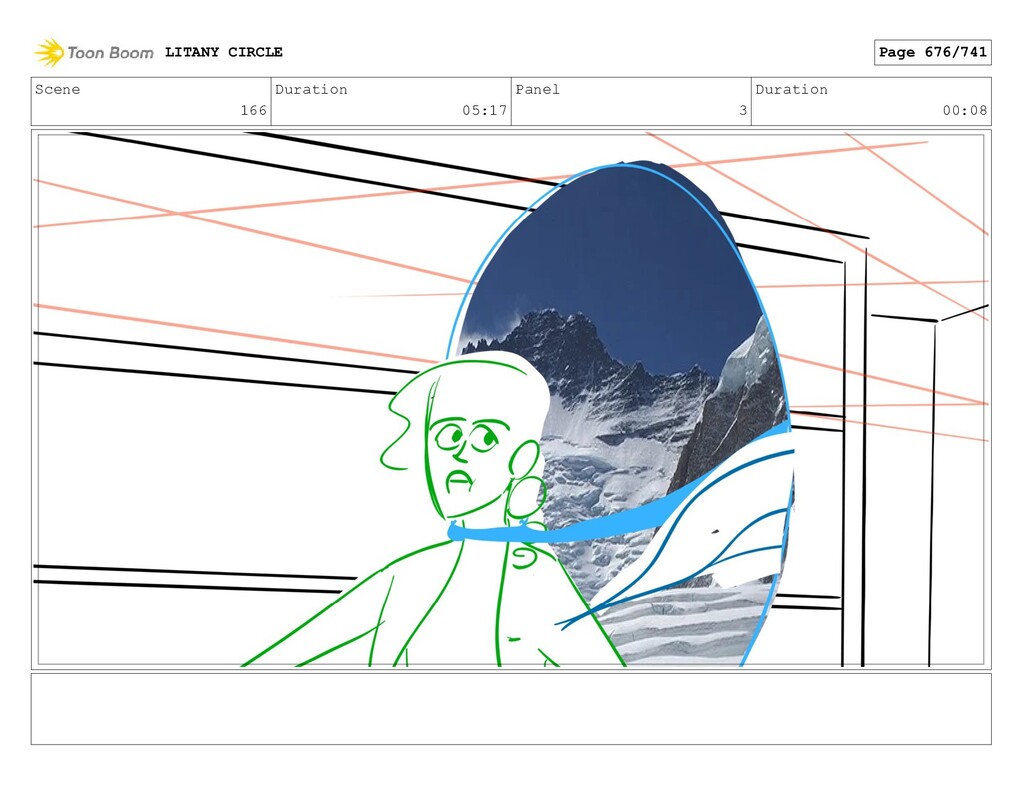Click the Toon Boom logo
The image size is (1024, 791).
coord(94,53)
